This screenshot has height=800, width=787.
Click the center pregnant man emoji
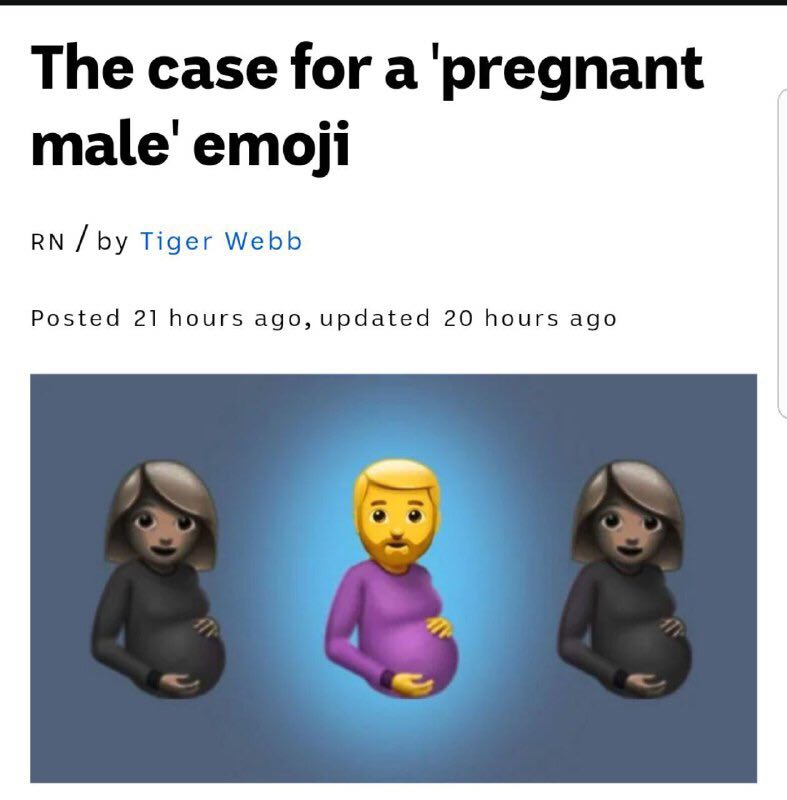pyautogui.click(x=392, y=578)
